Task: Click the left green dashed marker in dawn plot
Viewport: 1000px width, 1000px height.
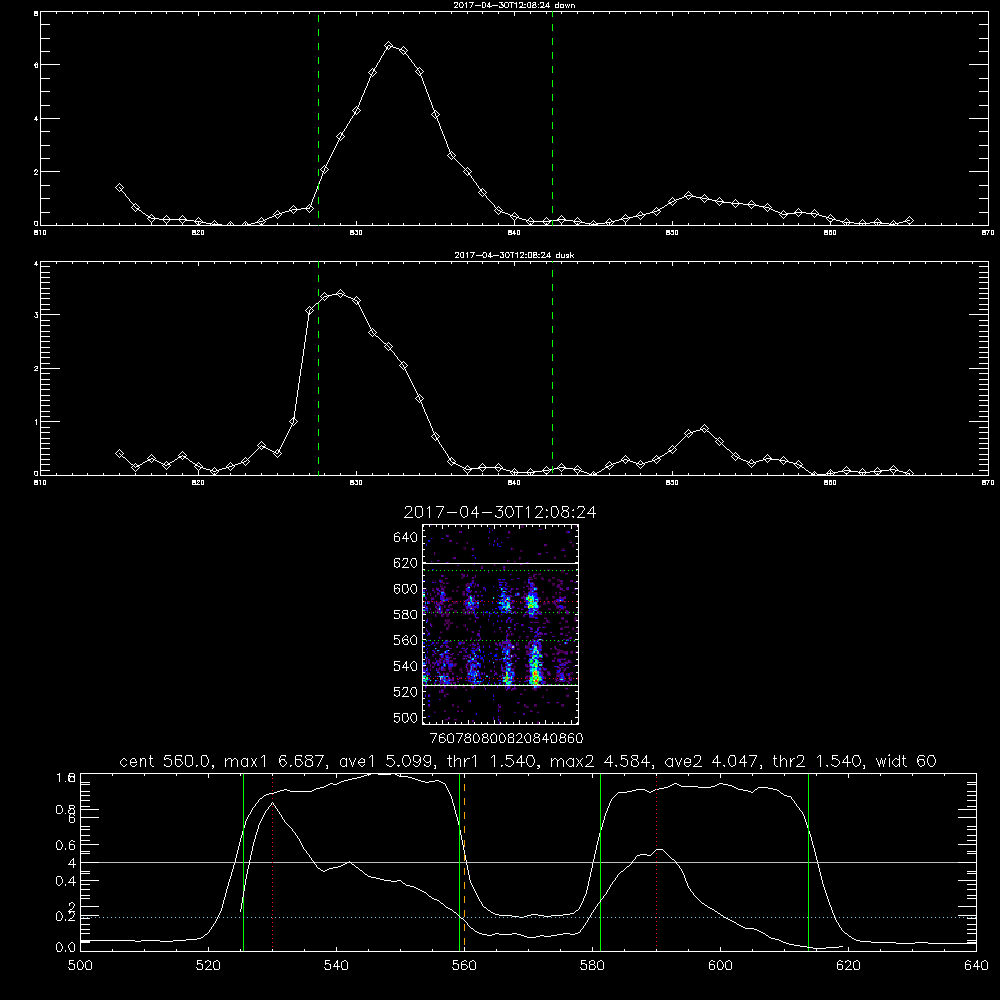Action: tap(318, 118)
